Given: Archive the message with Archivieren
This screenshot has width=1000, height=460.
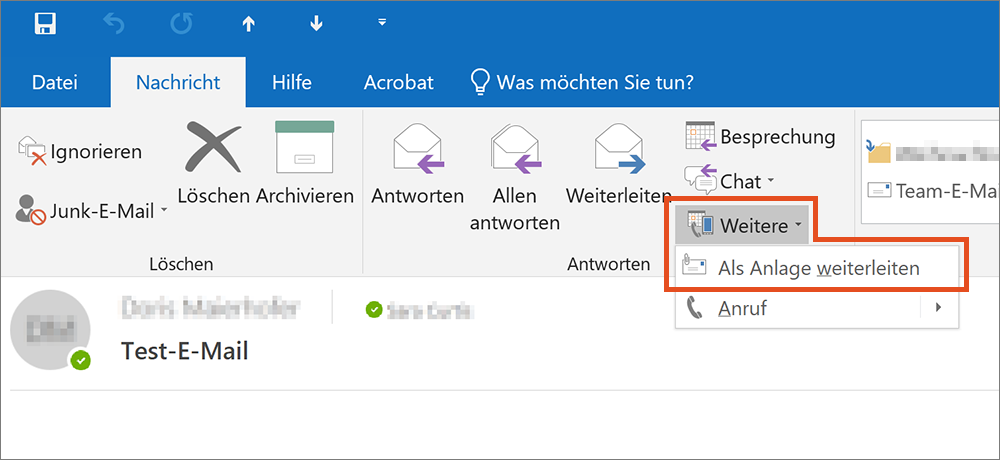Looking at the screenshot, I should (304, 166).
